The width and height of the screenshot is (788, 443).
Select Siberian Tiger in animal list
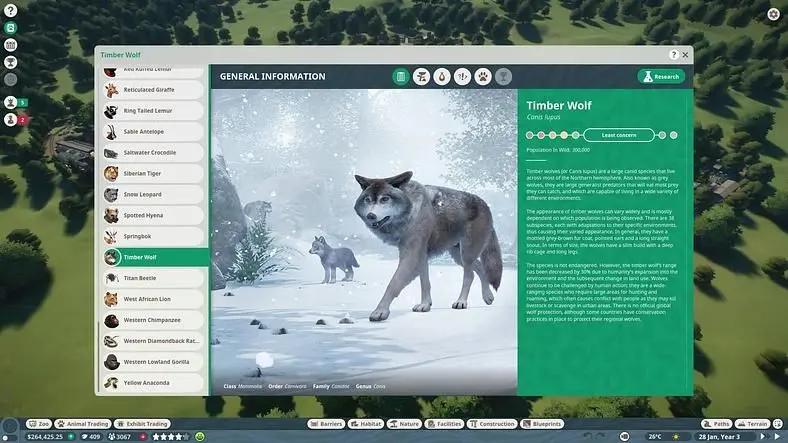tap(153, 173)
